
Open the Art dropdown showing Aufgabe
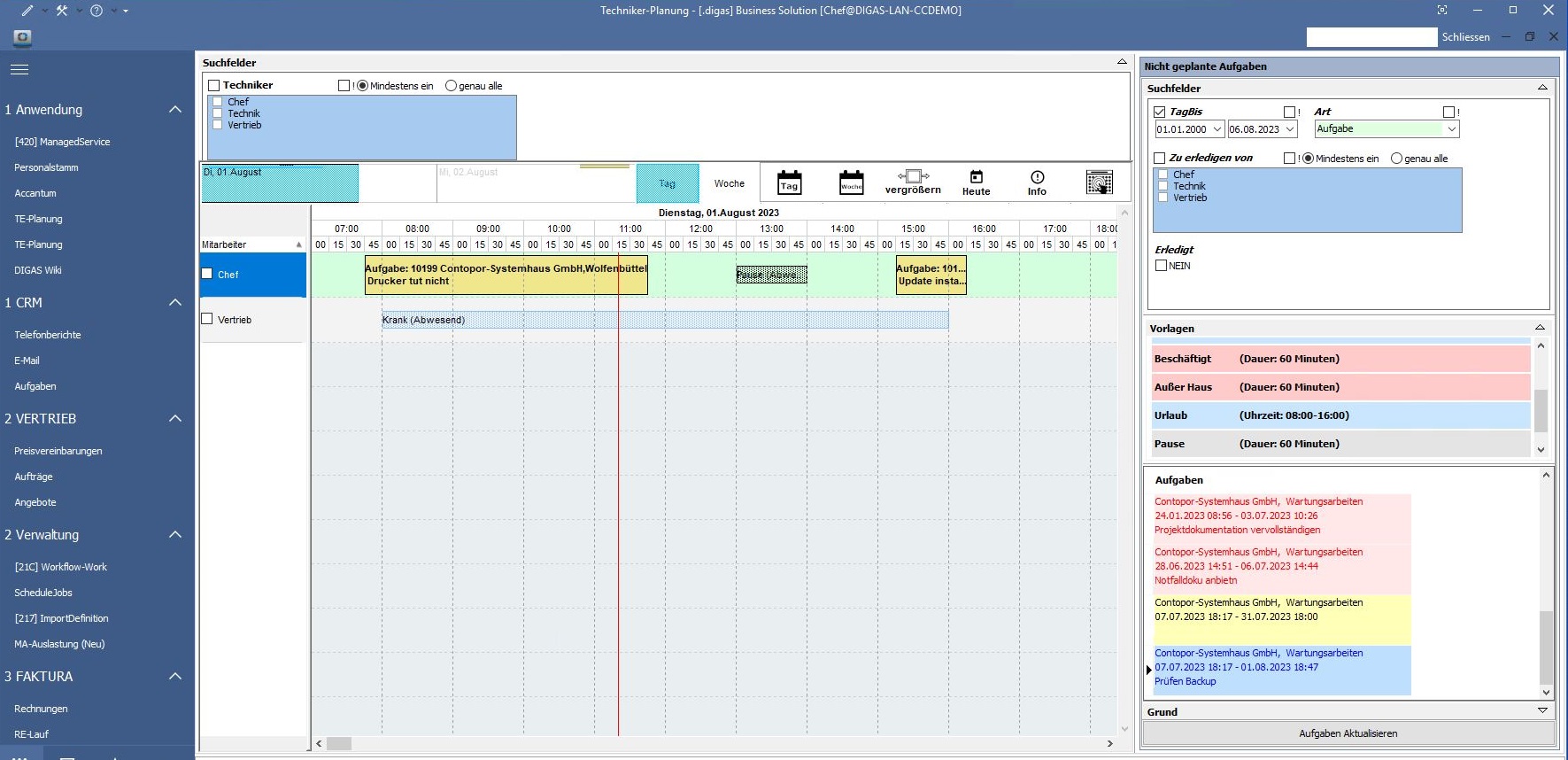pos(1451,129)
